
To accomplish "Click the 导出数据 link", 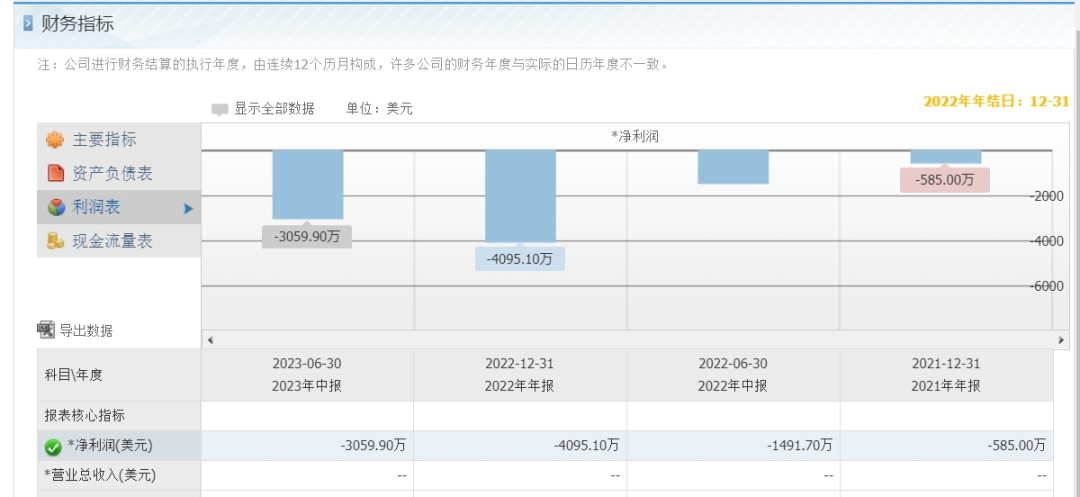I will coord(86,330).
